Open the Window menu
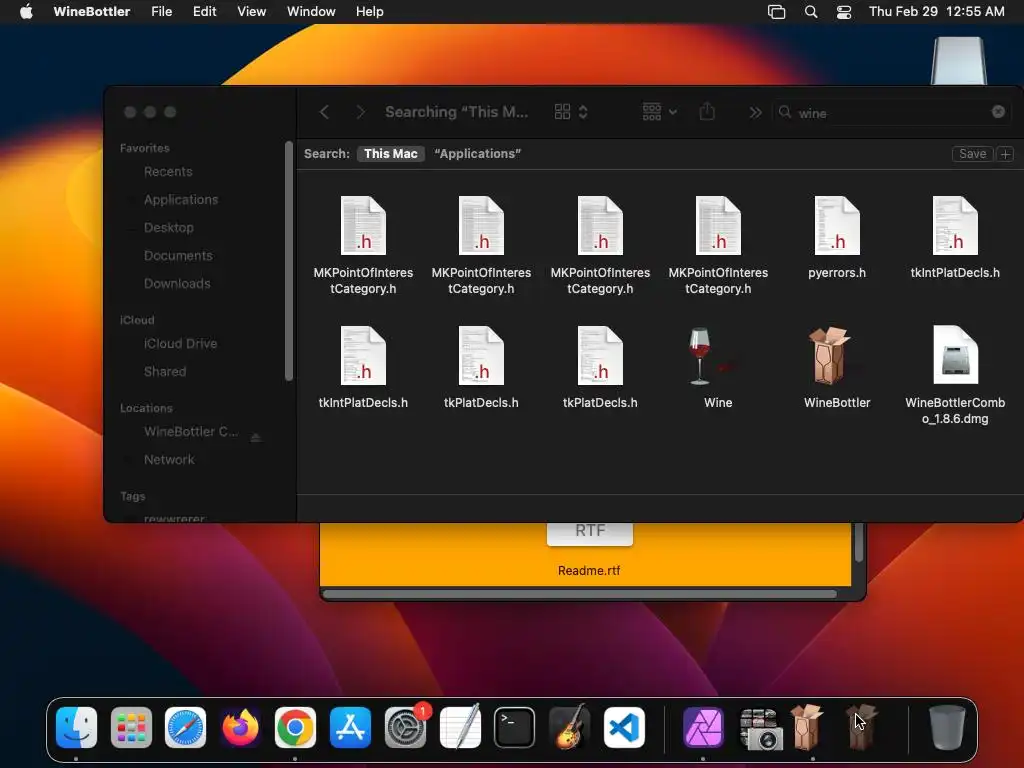 [311, 12]
